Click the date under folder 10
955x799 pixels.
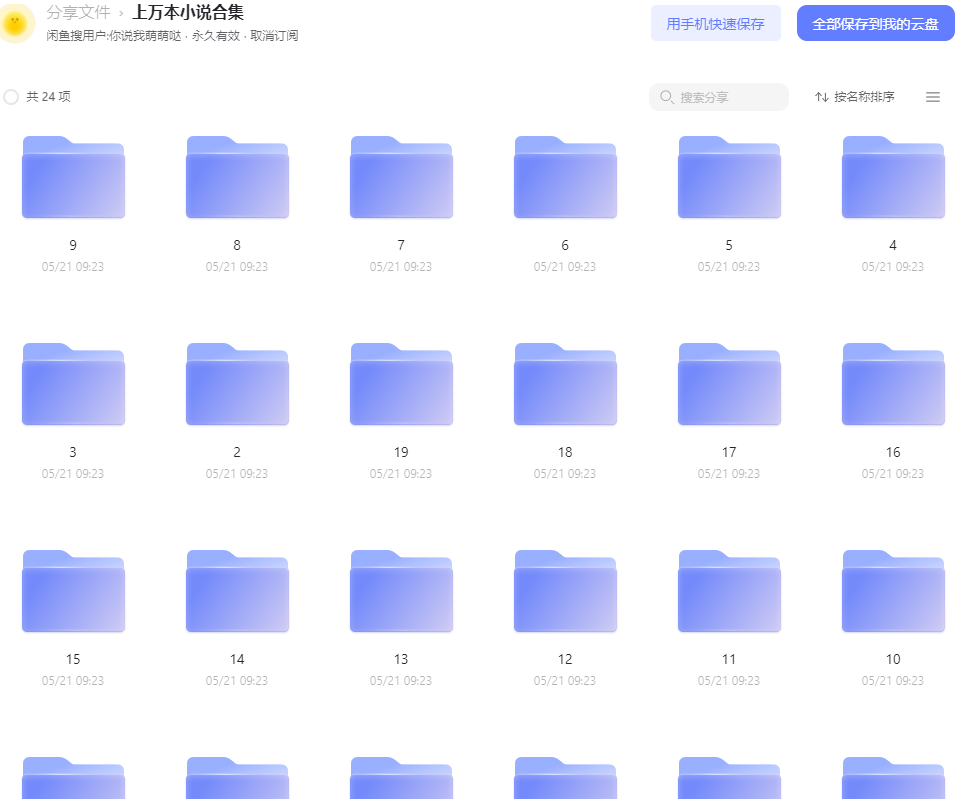point(893,681)
